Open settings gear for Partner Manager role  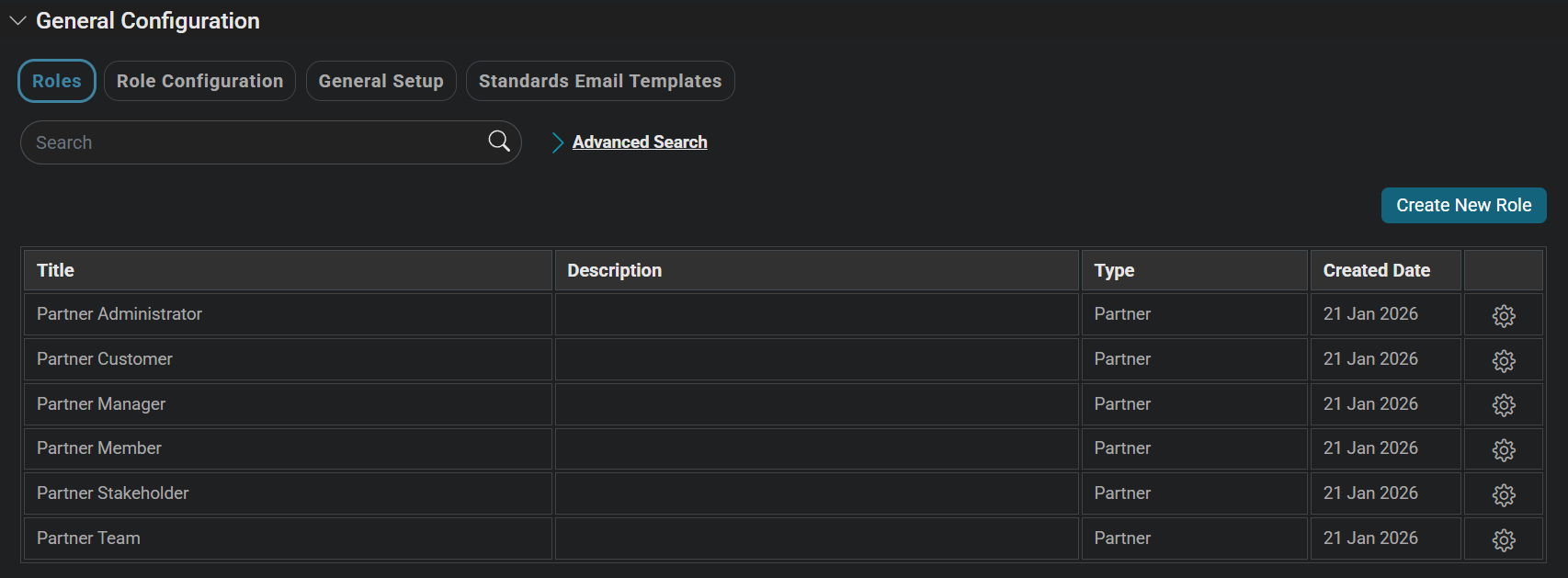click(x=1503, y=404)
